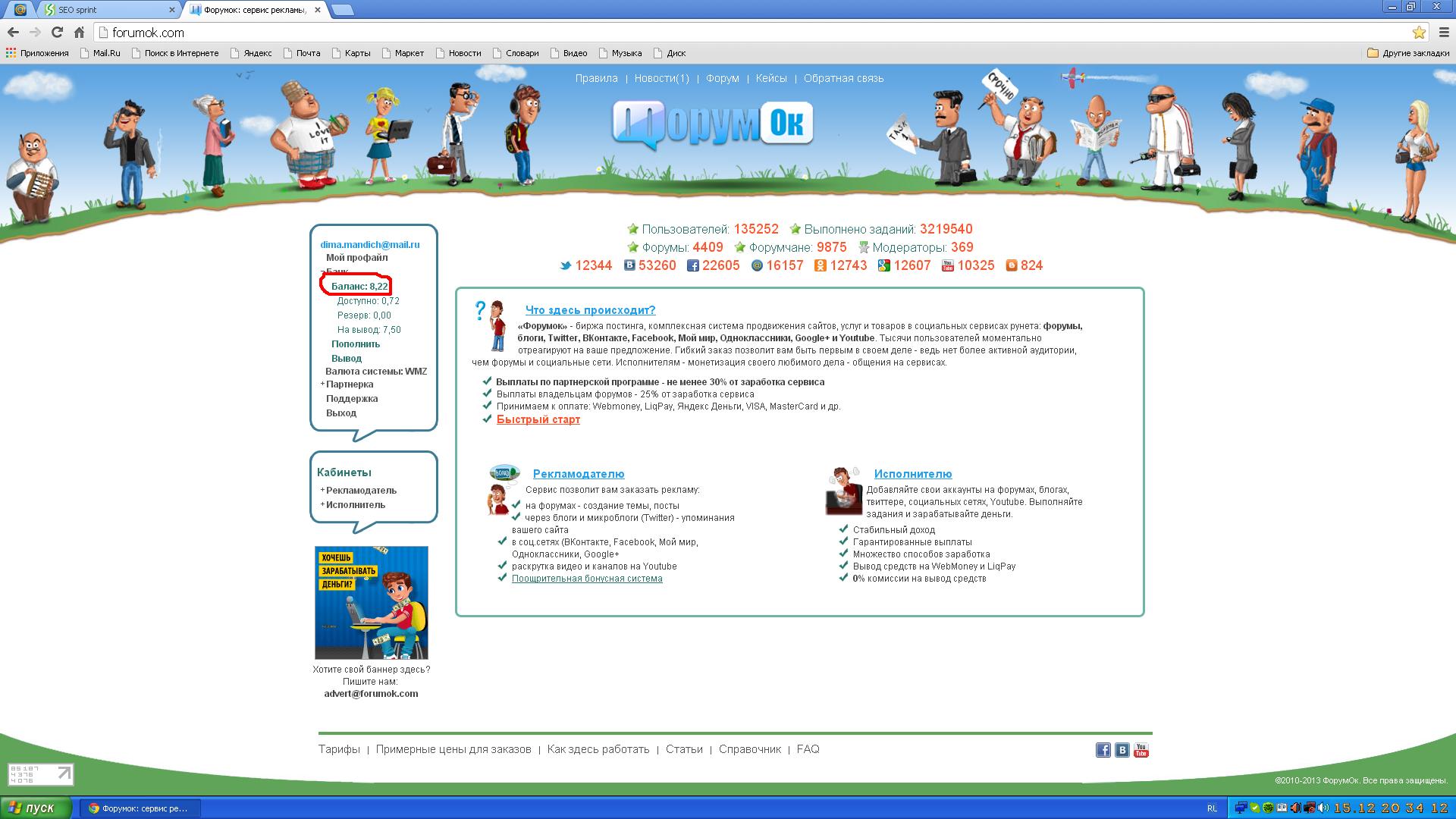Click the dima.mandich@mail.ru account link
The width and height of the screenshot is (1456, 819).
(x=370, y=245)
